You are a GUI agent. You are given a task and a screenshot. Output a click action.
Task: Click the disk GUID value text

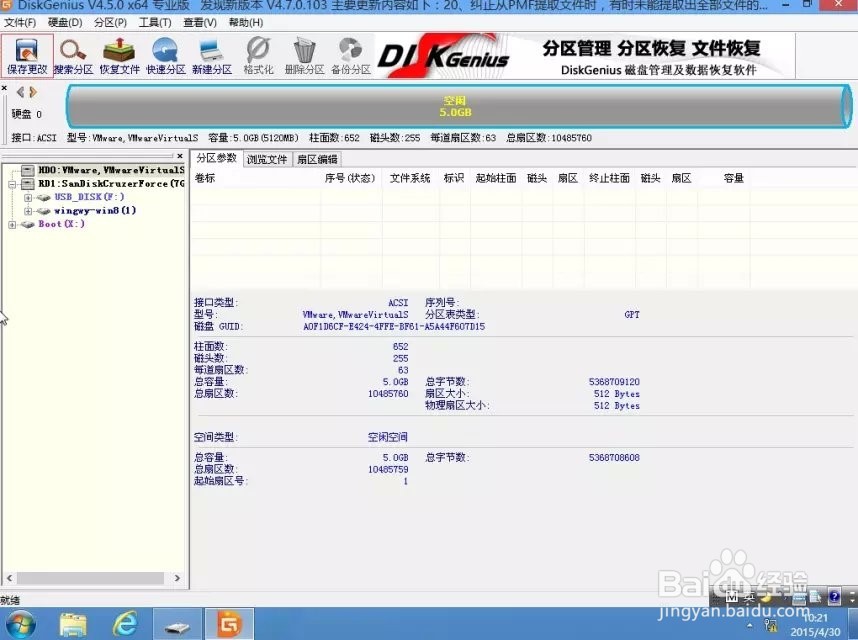[x=394, y=327]
